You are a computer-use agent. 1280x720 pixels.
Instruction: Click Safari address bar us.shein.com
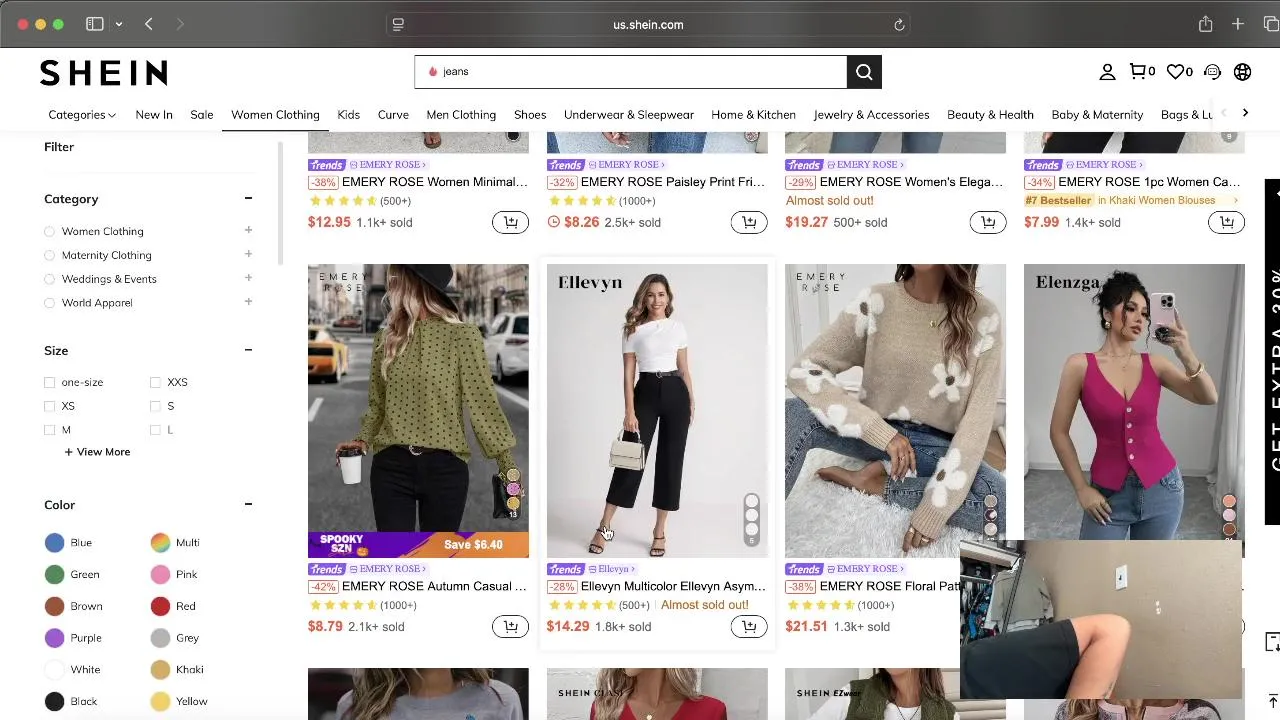648,25
